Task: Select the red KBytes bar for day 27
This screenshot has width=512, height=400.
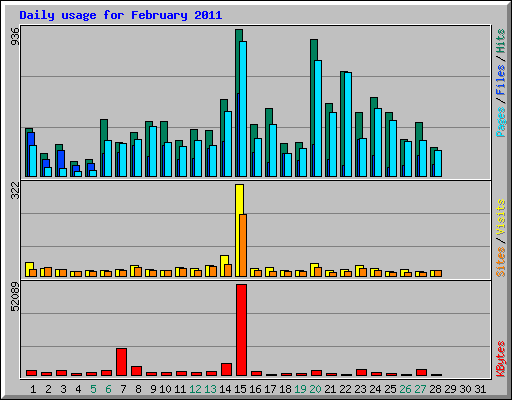Action: [421, 372]
